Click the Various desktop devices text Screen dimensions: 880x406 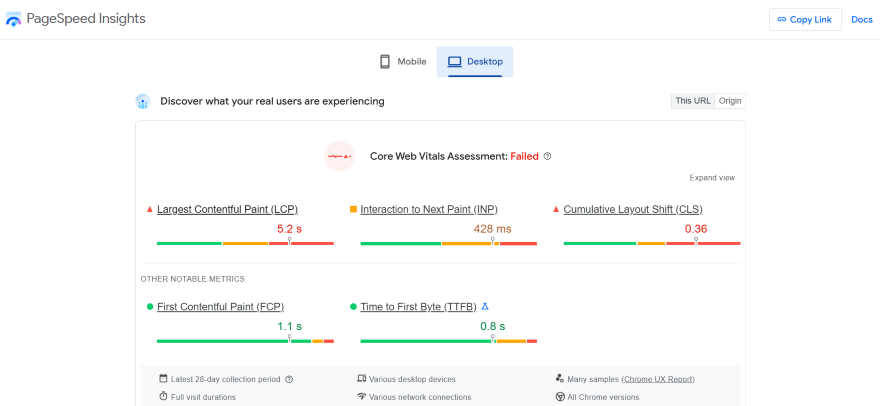(x=412, y=379)
